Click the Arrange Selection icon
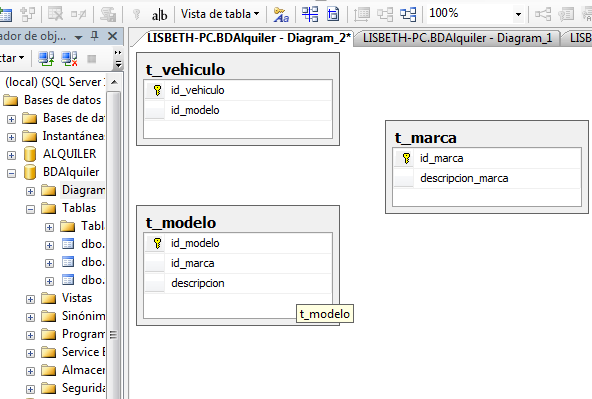 [x=385, y=14]
